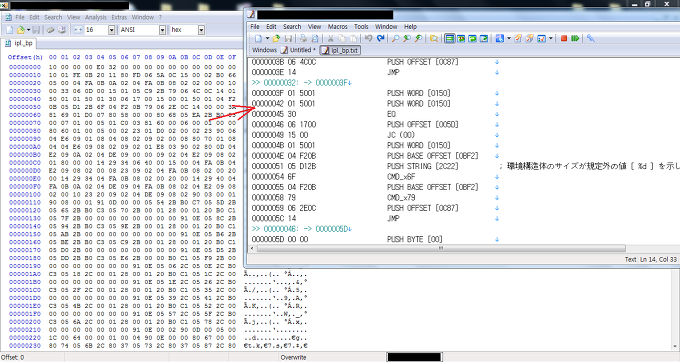The image size is (680, 362).
Task: Click the Copy icon in text editor
Action: tap(342, 39)
